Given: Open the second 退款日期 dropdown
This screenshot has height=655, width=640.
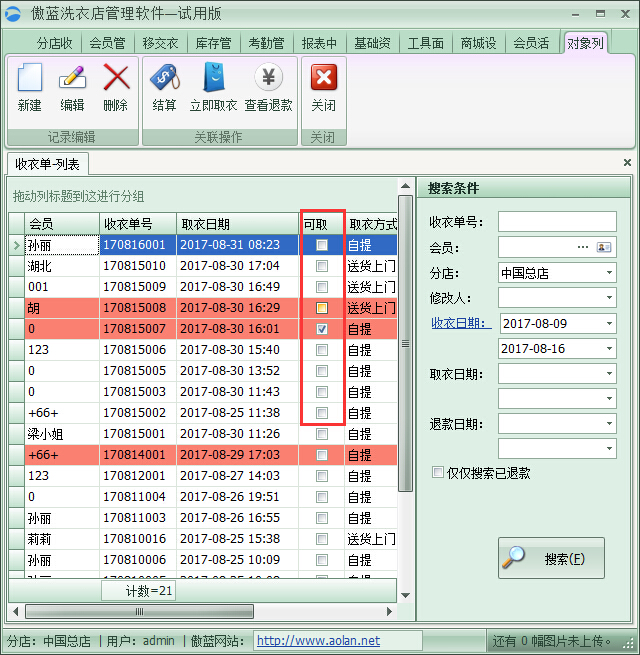Looking at the screenshot, I should [609, 449].
